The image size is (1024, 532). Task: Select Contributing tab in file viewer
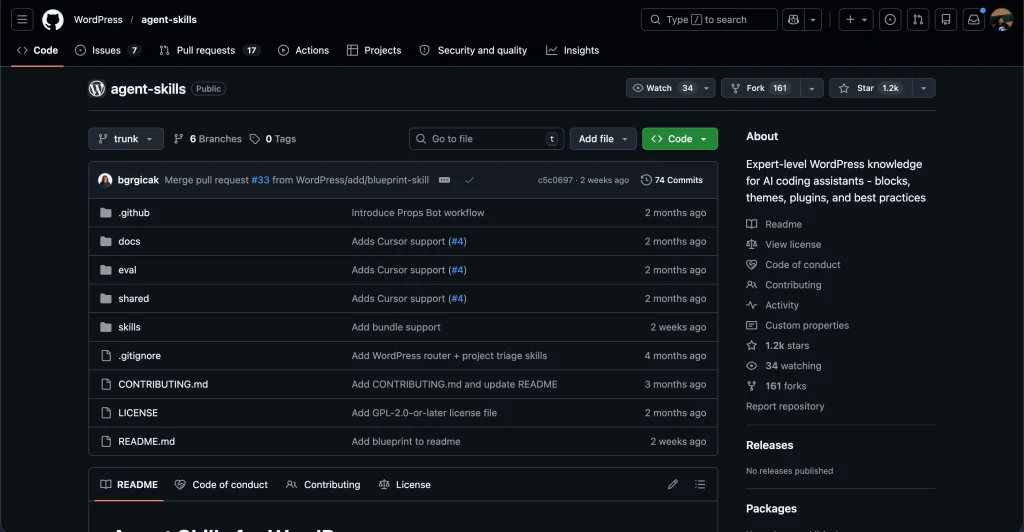[323, 484]
